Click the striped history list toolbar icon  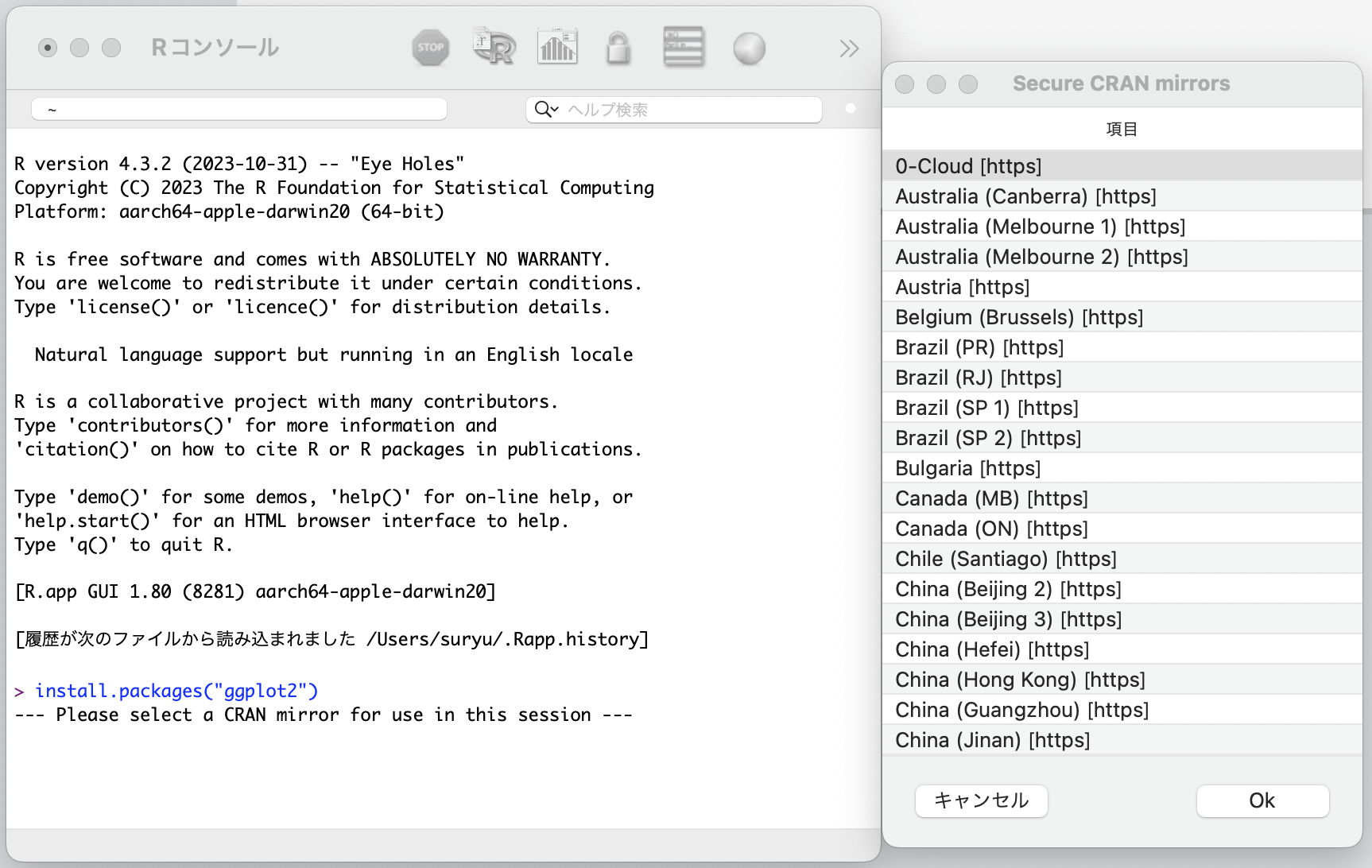[684, 47]
